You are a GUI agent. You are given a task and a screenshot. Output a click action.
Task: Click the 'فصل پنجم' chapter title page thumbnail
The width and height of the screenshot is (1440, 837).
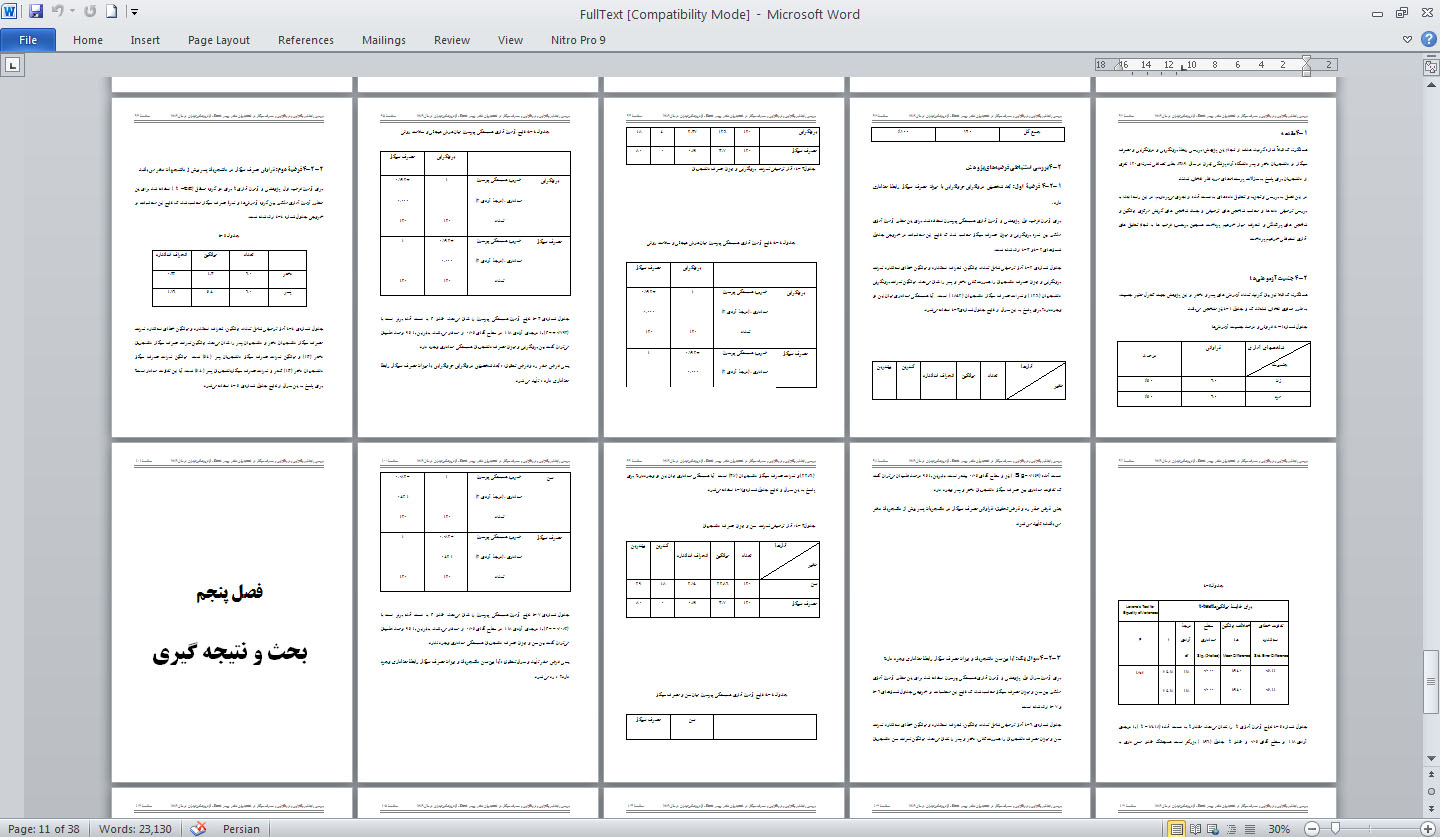click(x=231, y=612)
